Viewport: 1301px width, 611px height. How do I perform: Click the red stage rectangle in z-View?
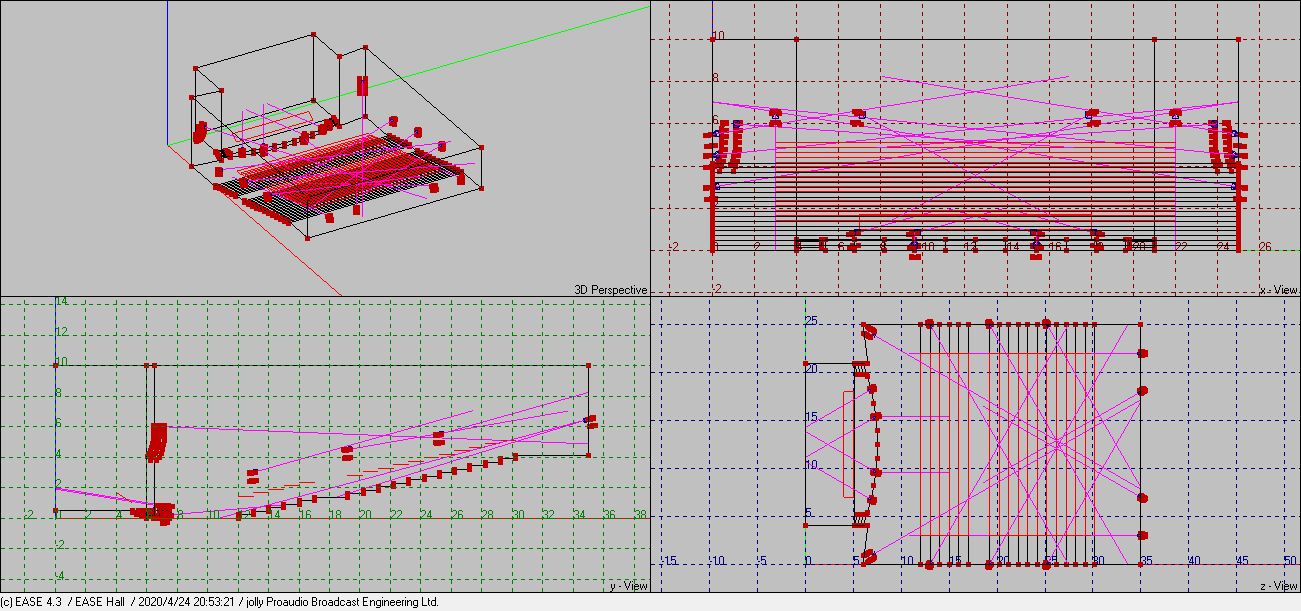(x=847, y=444)
